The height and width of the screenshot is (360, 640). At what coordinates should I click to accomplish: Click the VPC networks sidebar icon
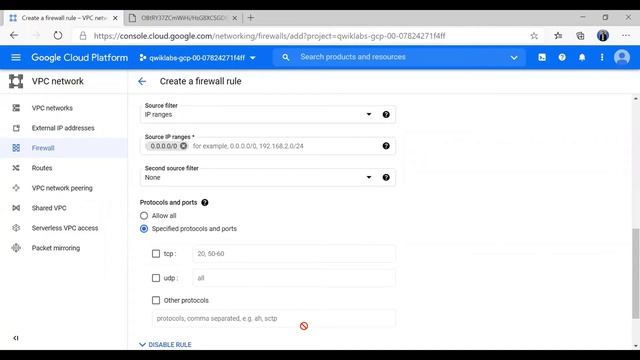(16, 108)
